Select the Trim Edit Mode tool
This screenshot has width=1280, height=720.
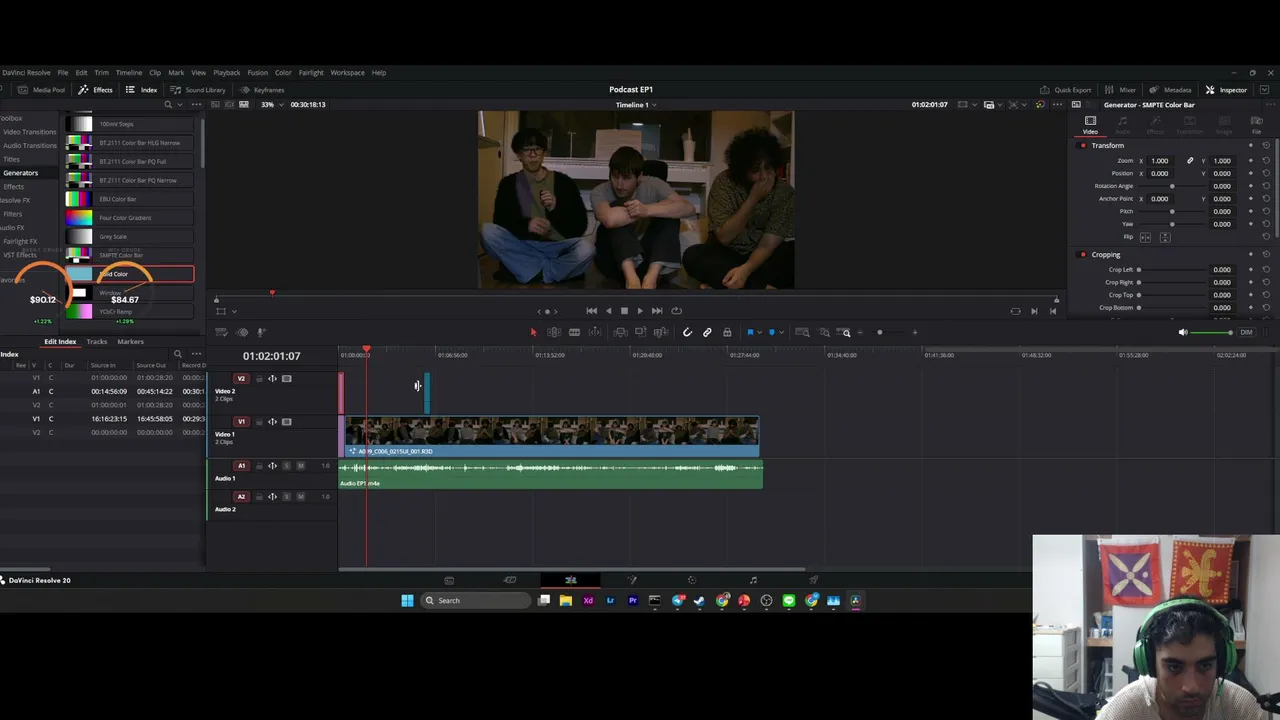[553, 332]
